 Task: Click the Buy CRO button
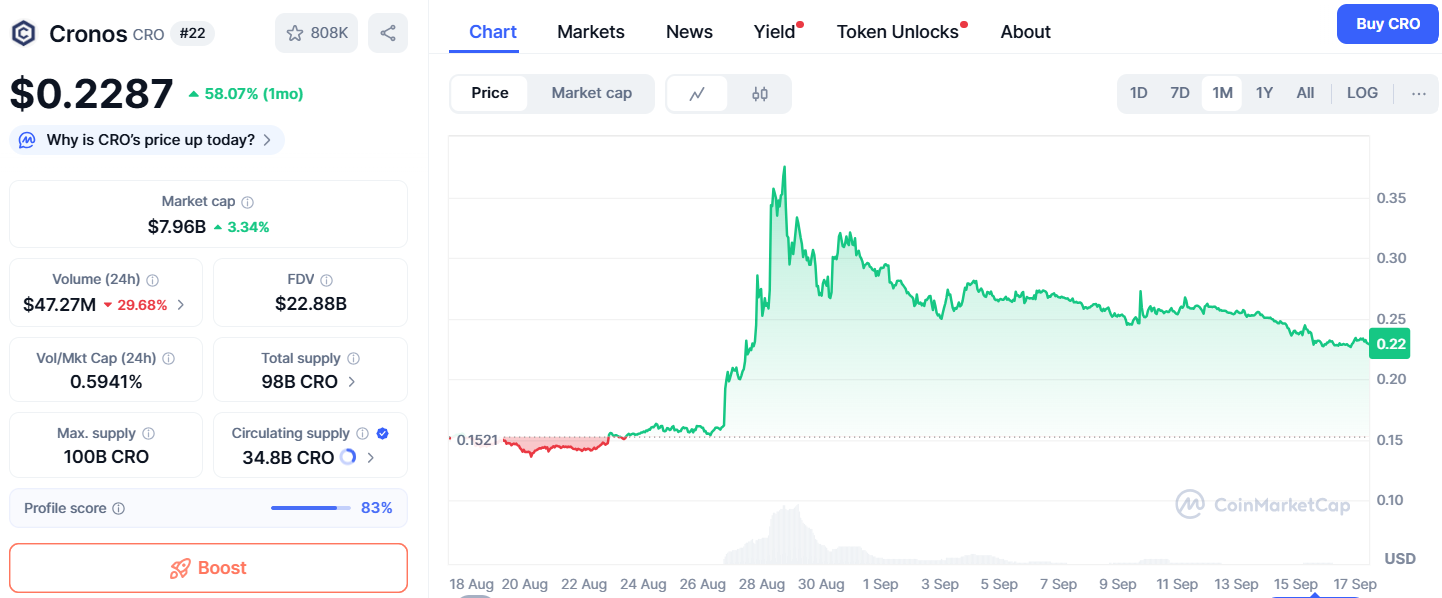[x=1388, y=24]
